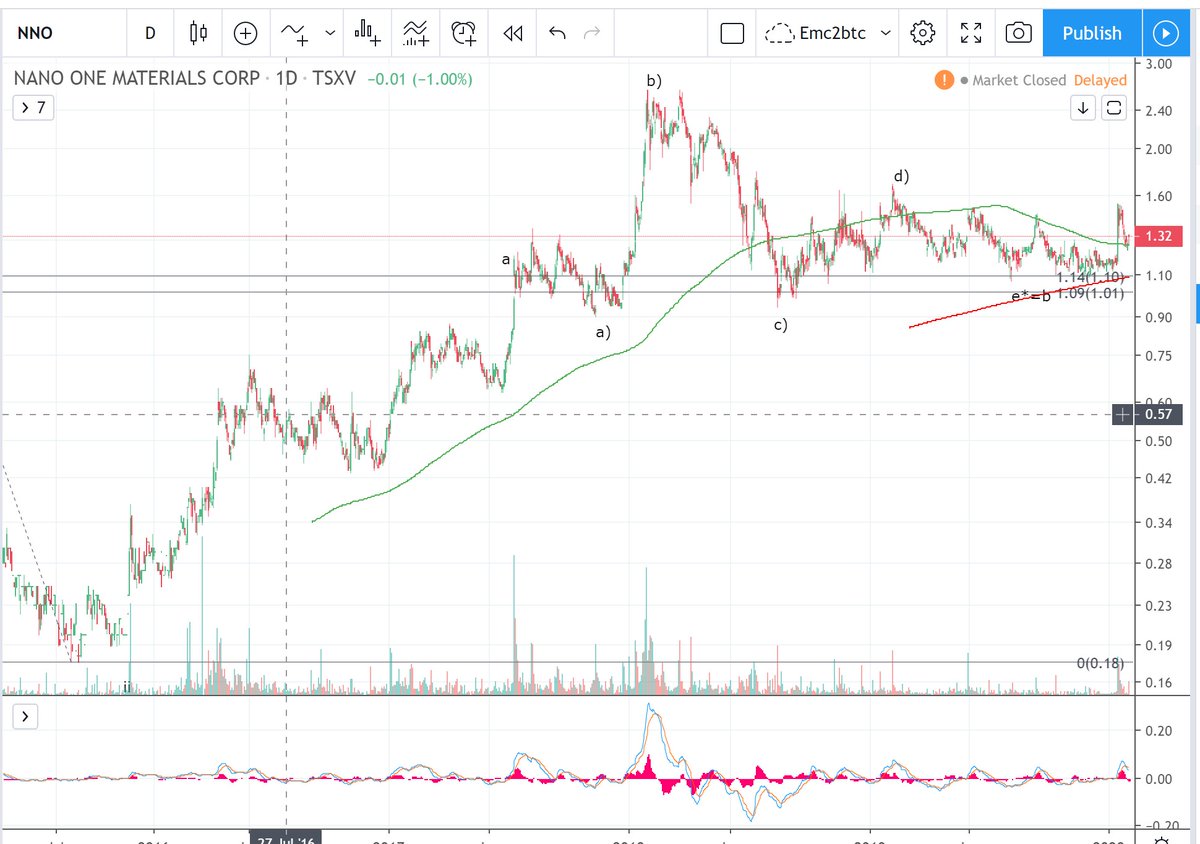Click the play button beside Publish
This screenshot has width=1200, height=844.
point(1165,33)
